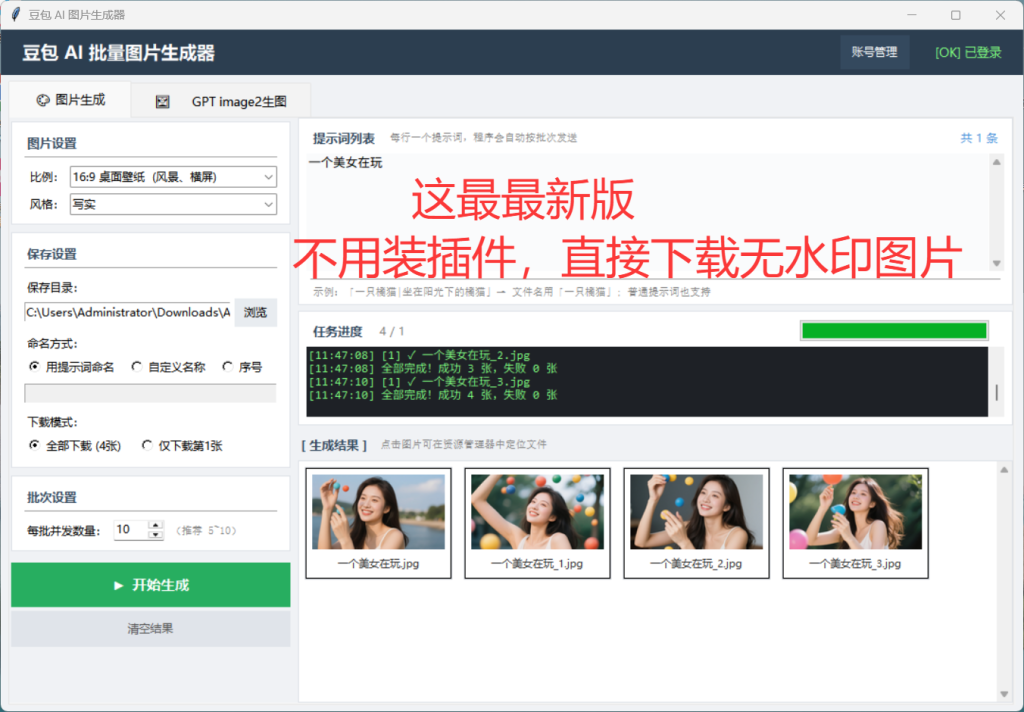Click the log panel scrollbar thumb

pyautogui.click(x=997, y=393)
